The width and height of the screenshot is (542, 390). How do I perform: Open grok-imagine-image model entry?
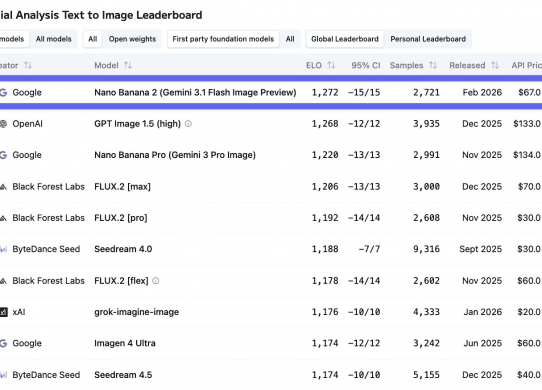click(x=137, y=312)
